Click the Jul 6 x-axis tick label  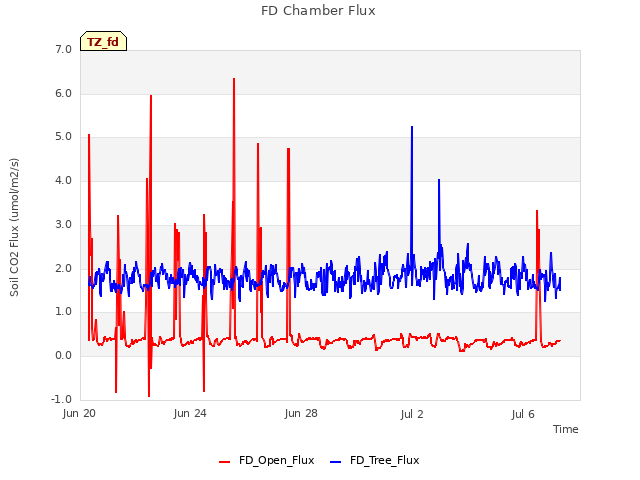(523, 414)
